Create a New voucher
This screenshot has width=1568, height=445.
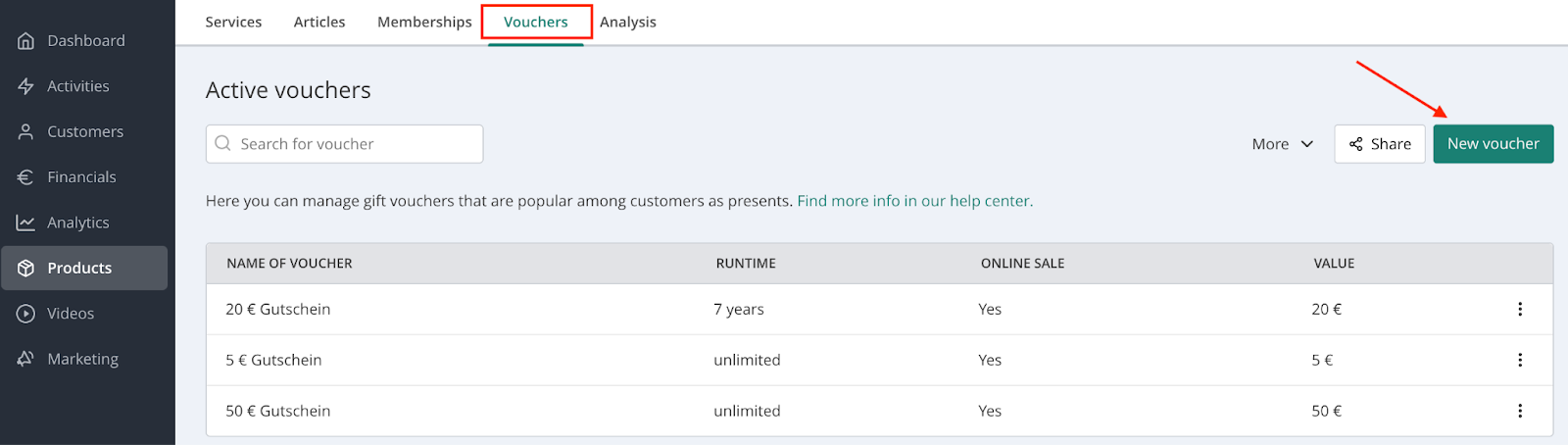point(1493,144)
